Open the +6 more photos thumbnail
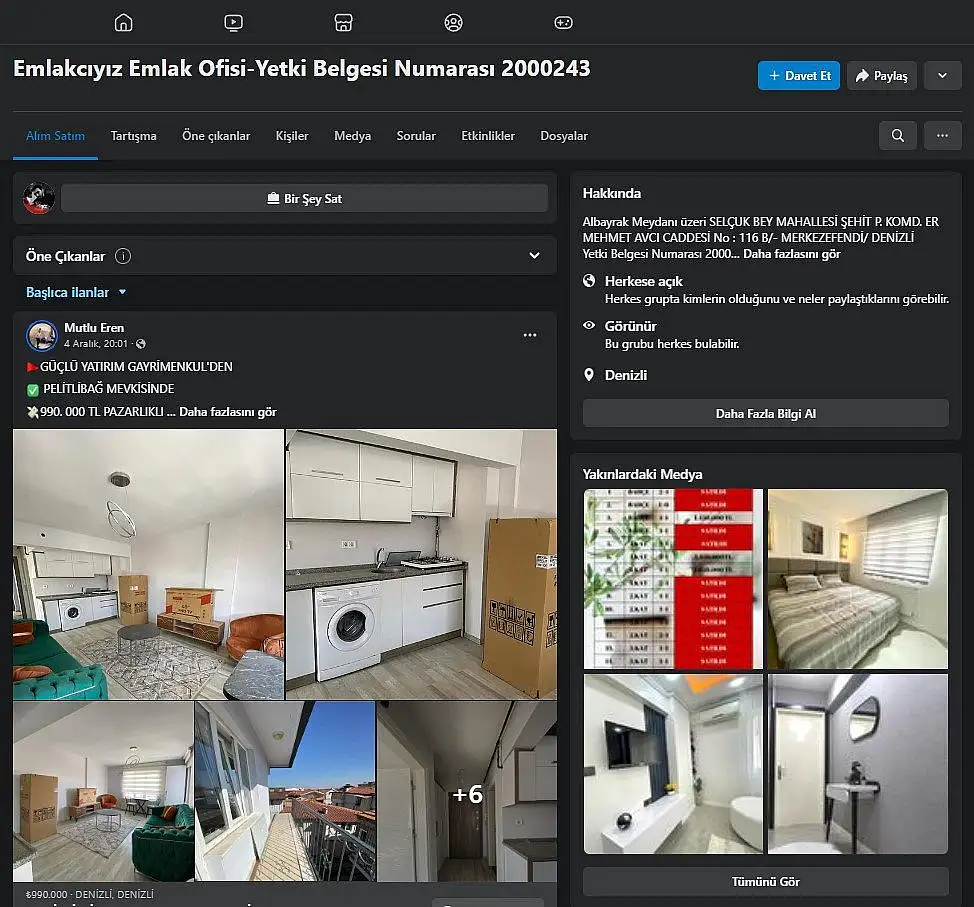The height and width of the screenshot is (907, 974). point(466,790)
